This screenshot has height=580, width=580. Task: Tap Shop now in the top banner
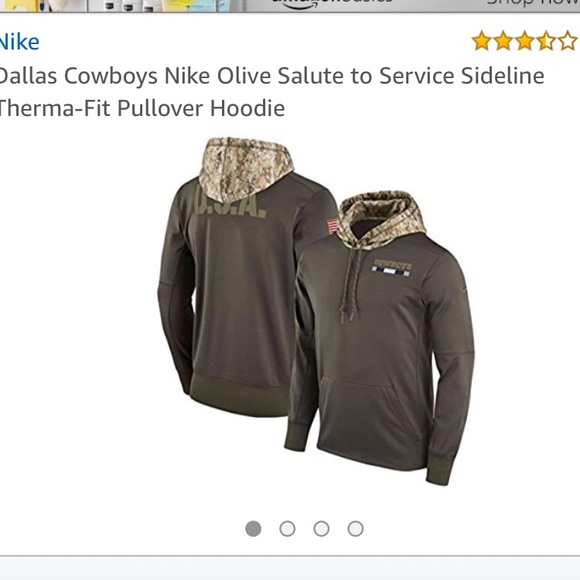pyautogui.click(x=533, y=3)
